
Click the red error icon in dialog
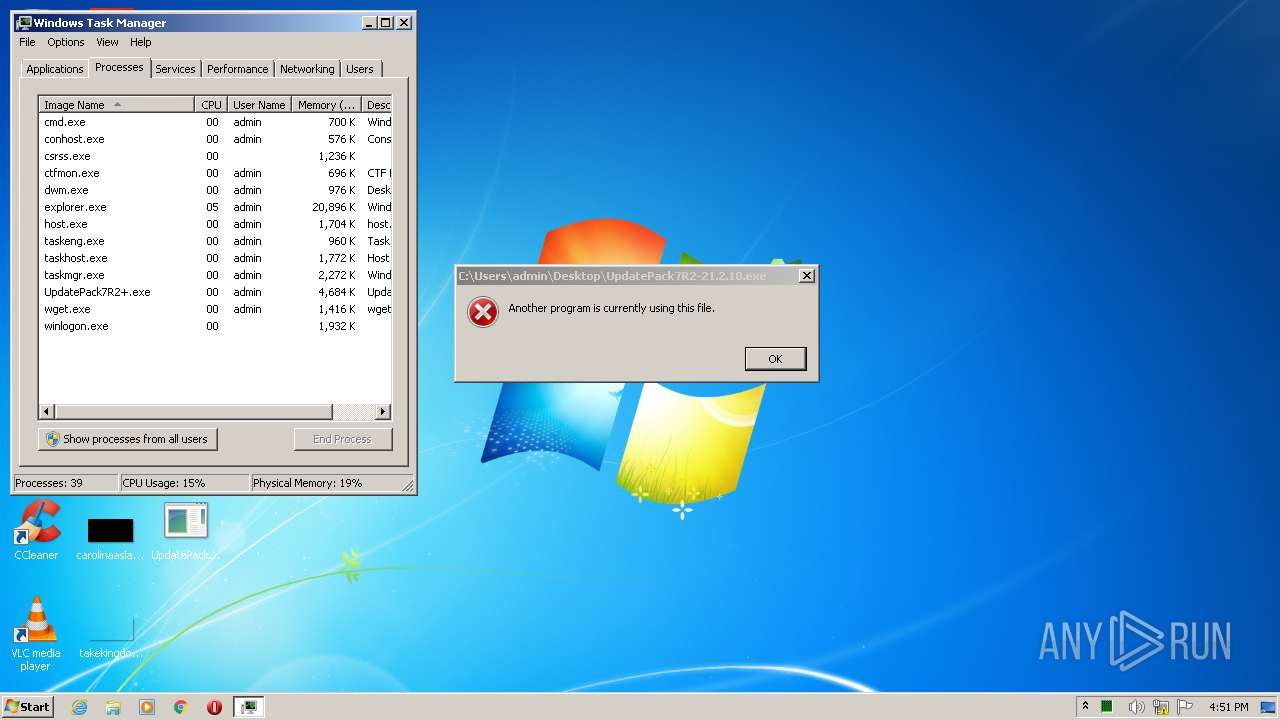[x=483, y=312]
